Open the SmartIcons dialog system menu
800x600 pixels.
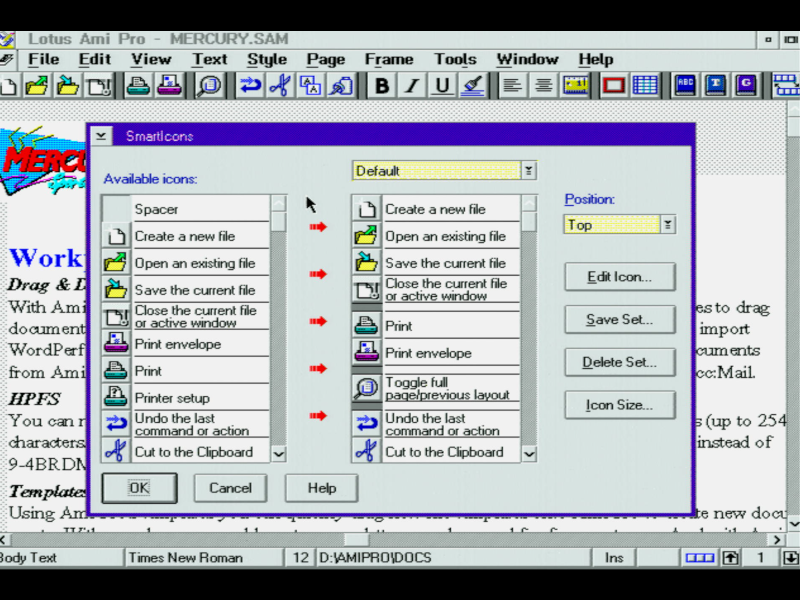pyautogui.click(x=101, y=136)
